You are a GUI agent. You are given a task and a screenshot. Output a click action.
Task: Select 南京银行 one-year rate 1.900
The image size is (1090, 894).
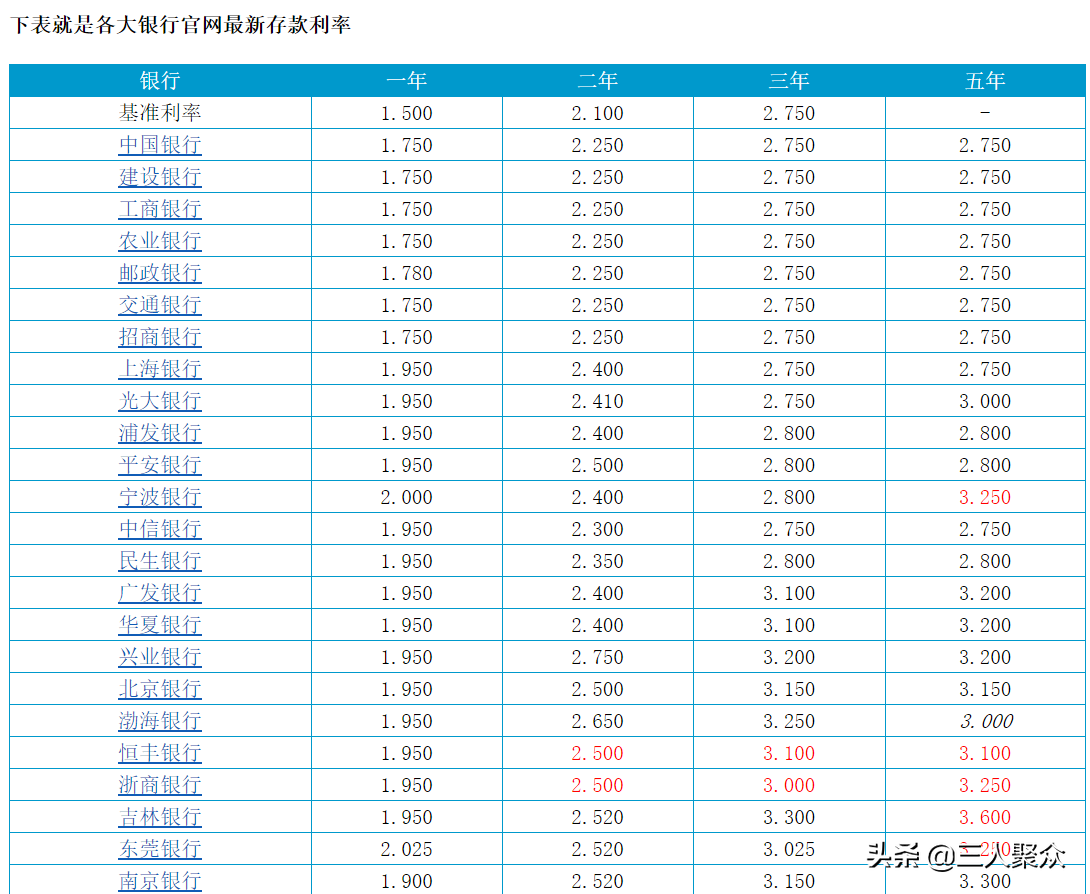click(x=407, y=880)
